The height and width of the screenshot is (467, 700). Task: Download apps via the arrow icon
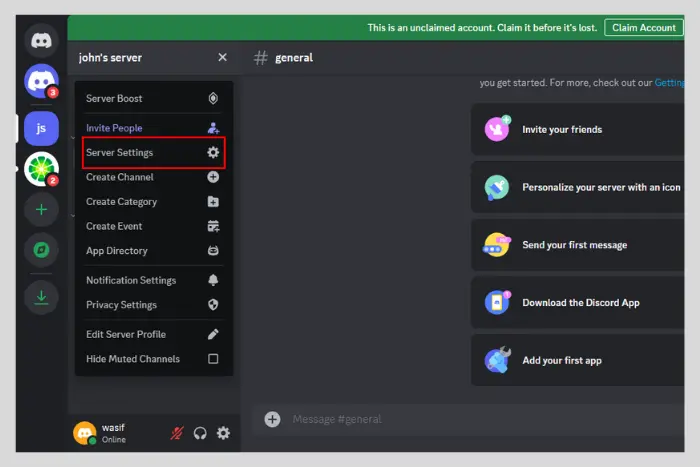41,297
